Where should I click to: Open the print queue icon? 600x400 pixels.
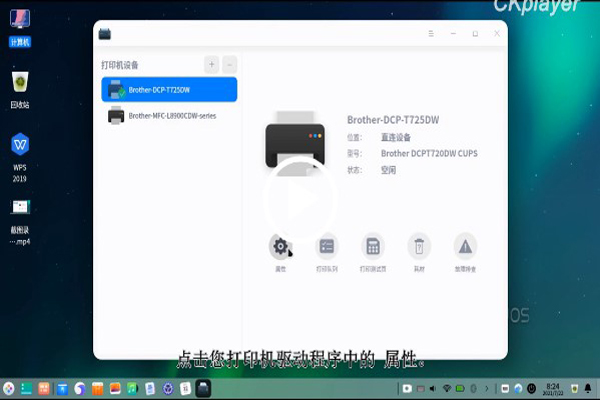(x=327, y=247)
